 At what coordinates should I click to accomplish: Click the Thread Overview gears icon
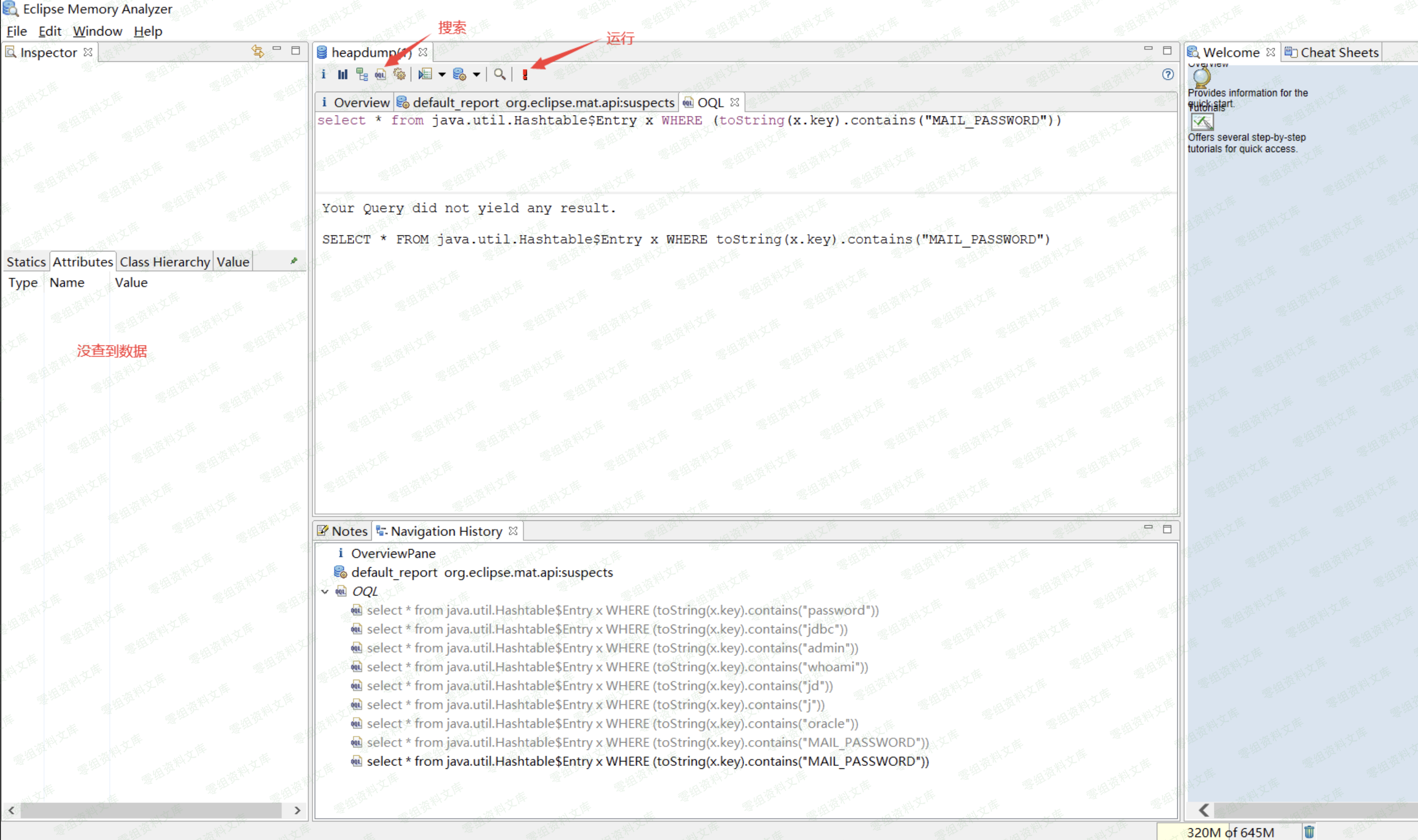click(x=400, y=74)
